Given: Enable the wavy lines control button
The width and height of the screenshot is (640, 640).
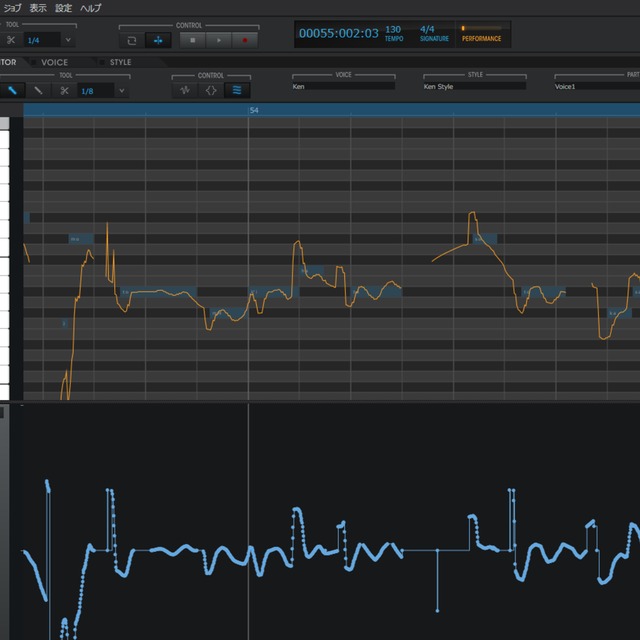Looking at the screenshot, I should click(x=237, y=90).
